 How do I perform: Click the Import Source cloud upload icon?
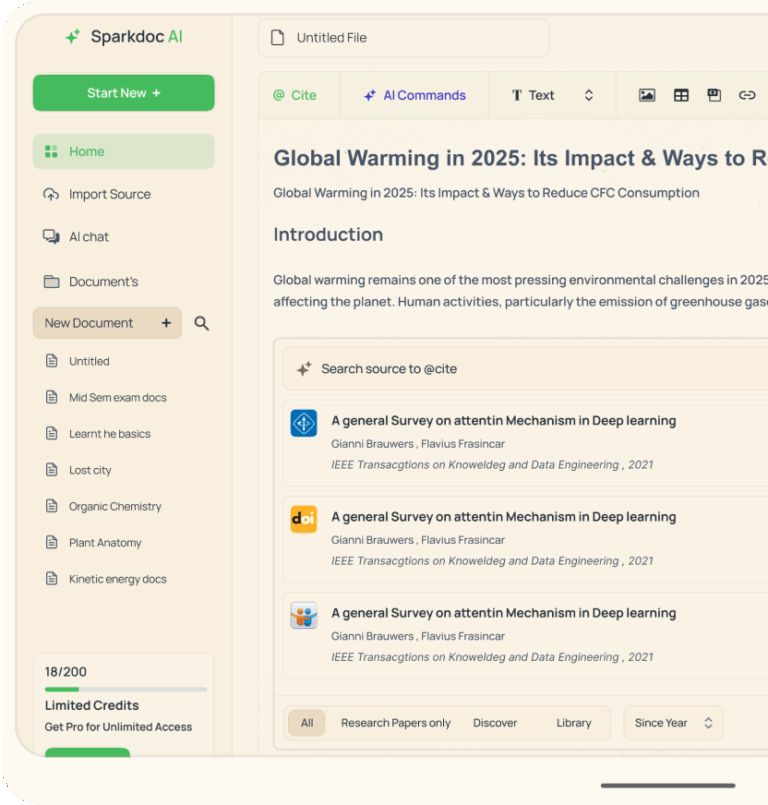click(51, 195)
